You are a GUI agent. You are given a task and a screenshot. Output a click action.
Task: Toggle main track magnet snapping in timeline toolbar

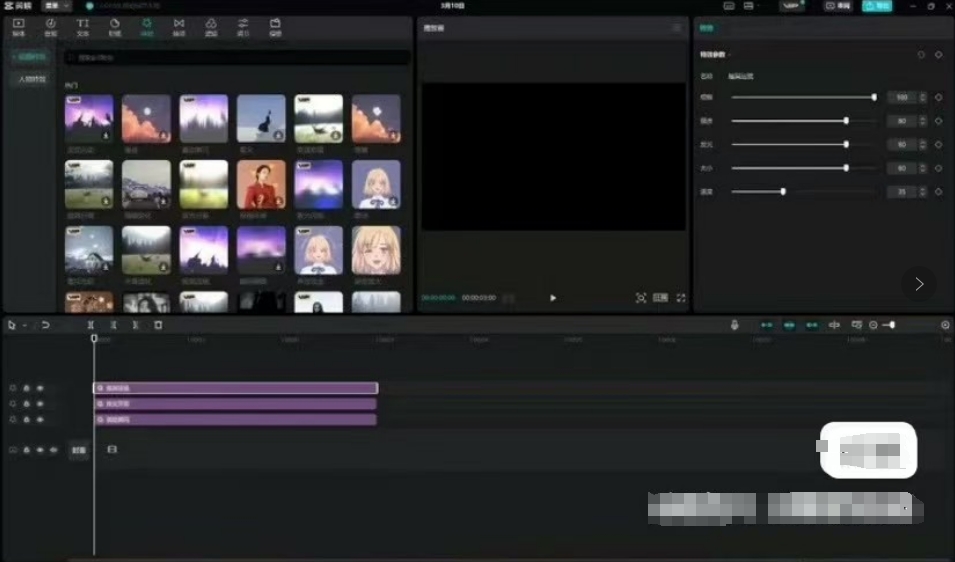766,325
